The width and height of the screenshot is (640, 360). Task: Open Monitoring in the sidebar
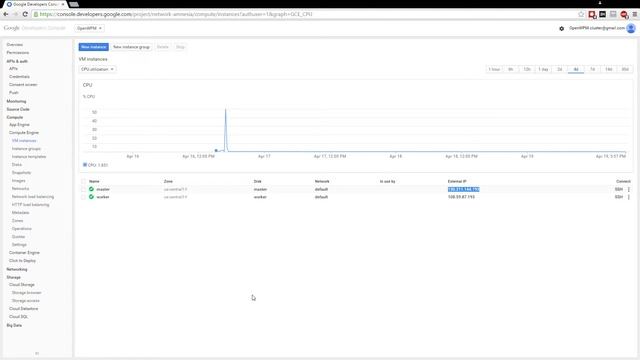[16, 101]
